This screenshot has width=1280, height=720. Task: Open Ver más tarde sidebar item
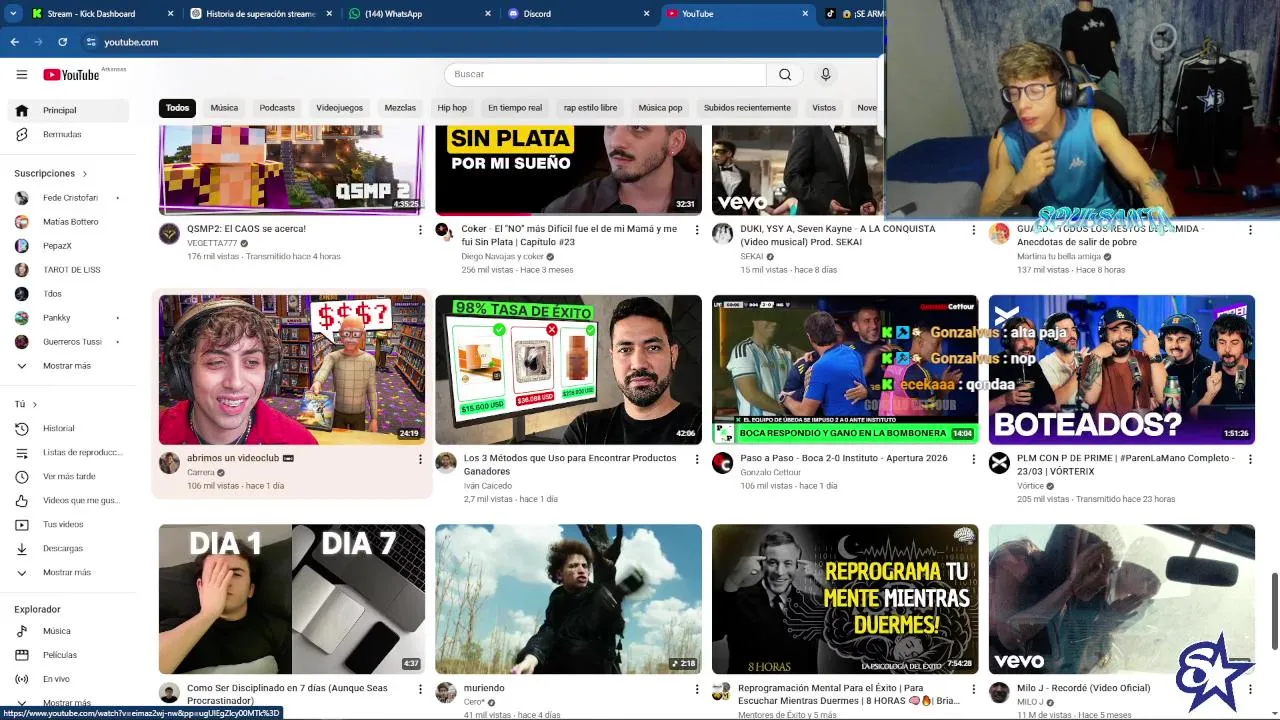[x=70, y=476]
